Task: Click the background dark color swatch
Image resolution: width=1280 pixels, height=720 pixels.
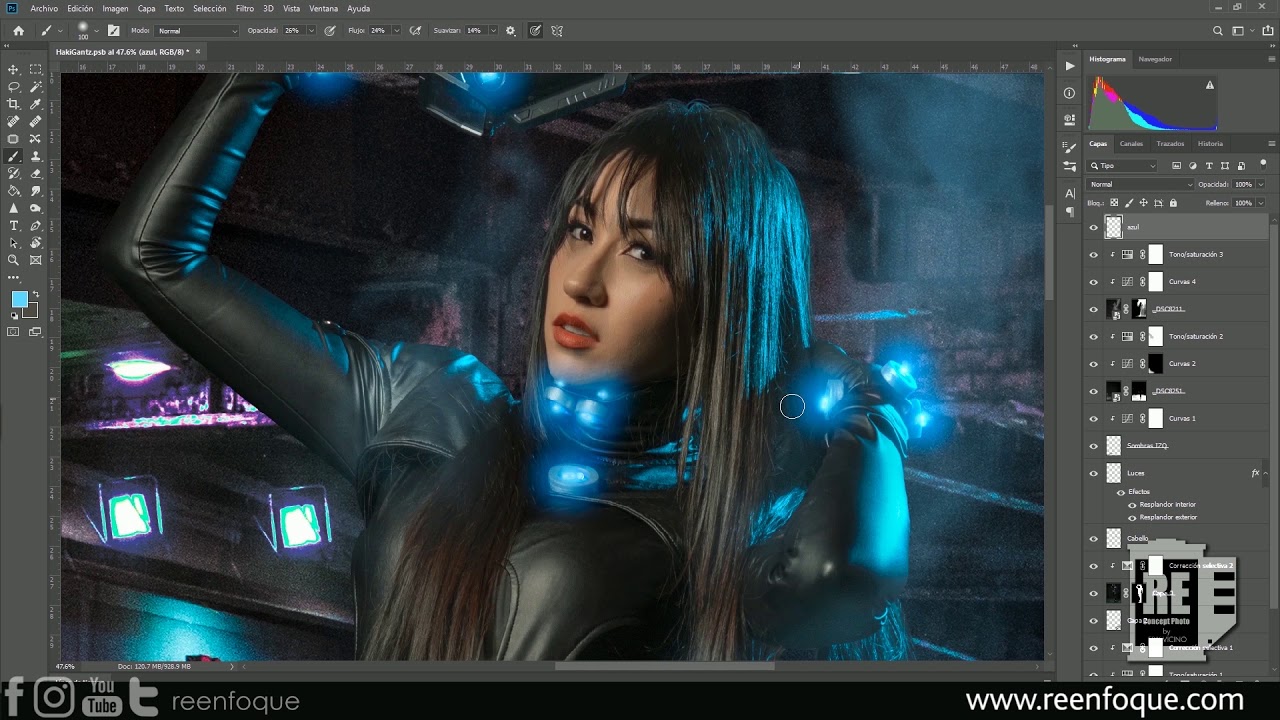Action: point(30,311)
